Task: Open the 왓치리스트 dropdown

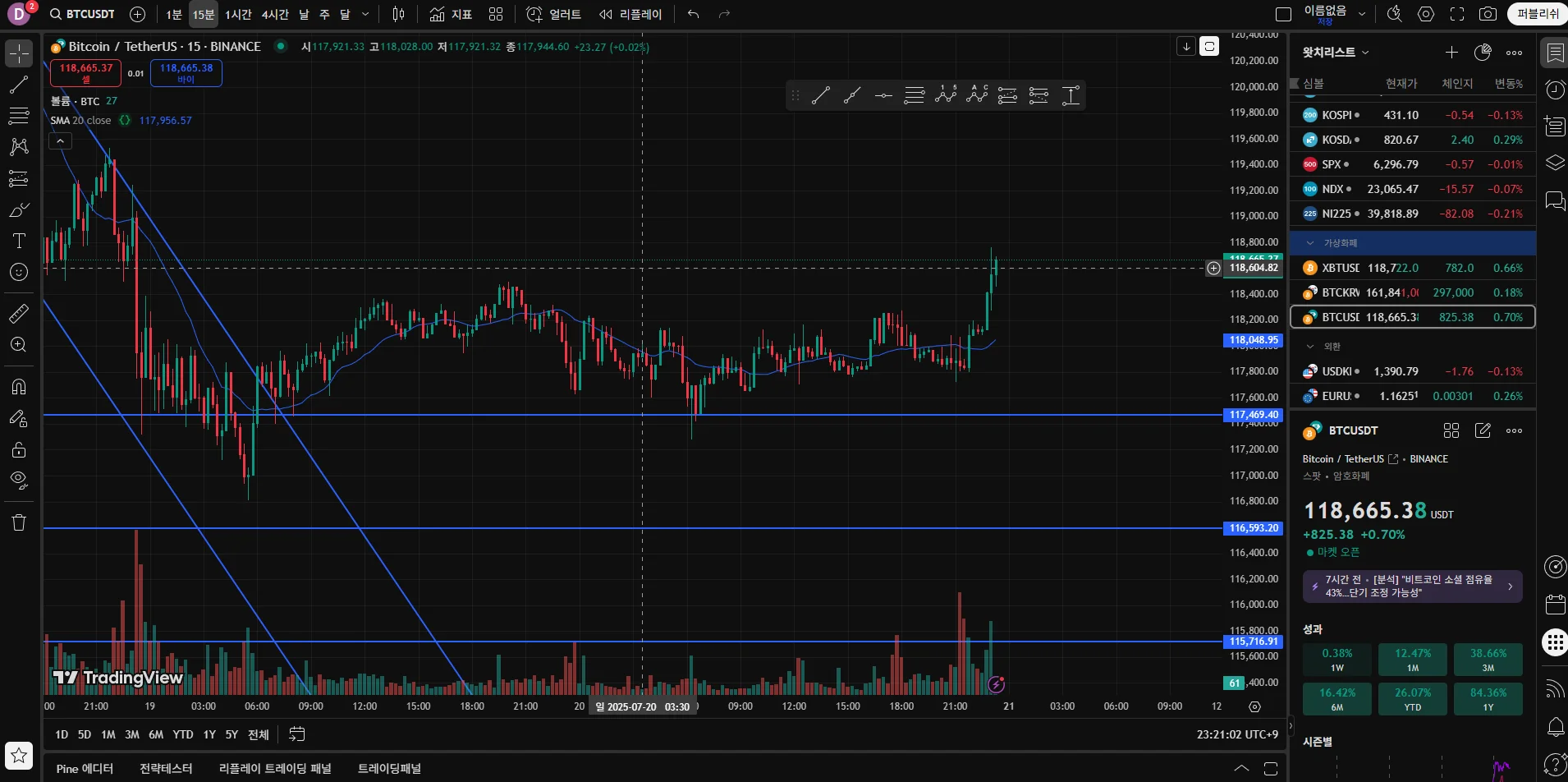Action: point(1336,53)
